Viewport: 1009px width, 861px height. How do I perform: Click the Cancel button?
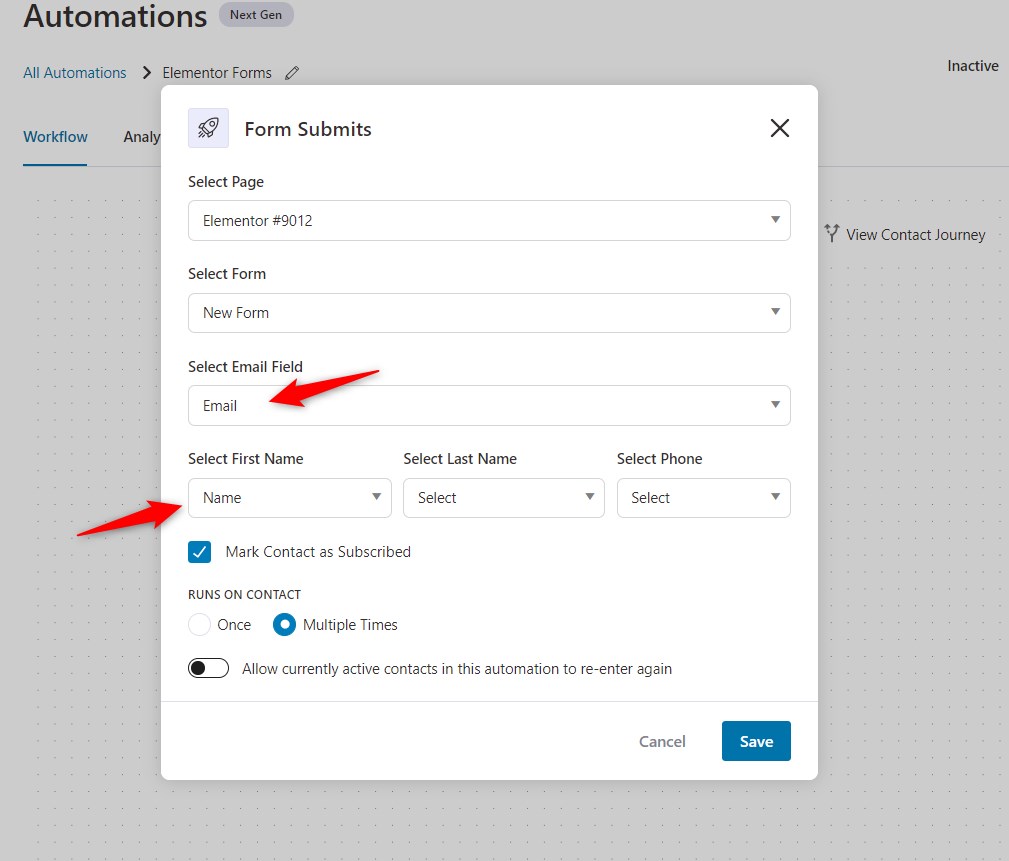point(662,741)
